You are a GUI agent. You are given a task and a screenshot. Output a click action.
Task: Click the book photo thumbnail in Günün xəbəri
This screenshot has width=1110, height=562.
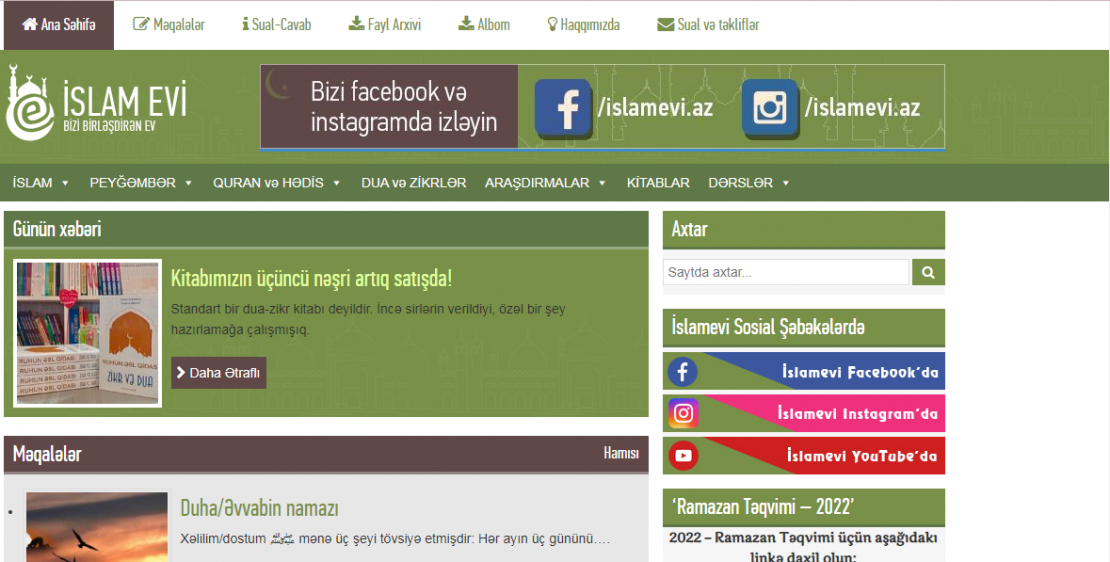pyautogui.click(x=88, y=333)
